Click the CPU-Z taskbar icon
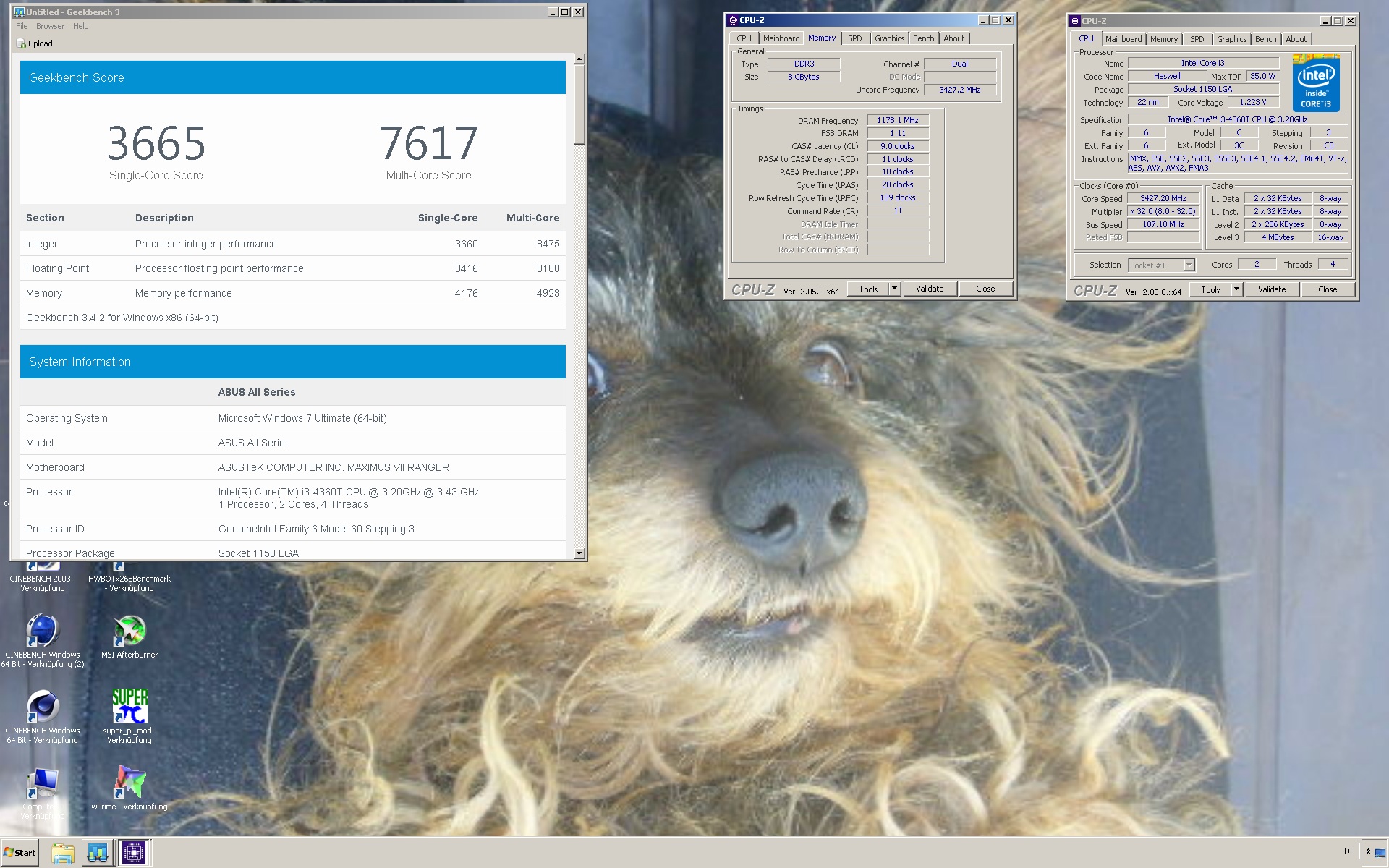 [x=133, y=853]
